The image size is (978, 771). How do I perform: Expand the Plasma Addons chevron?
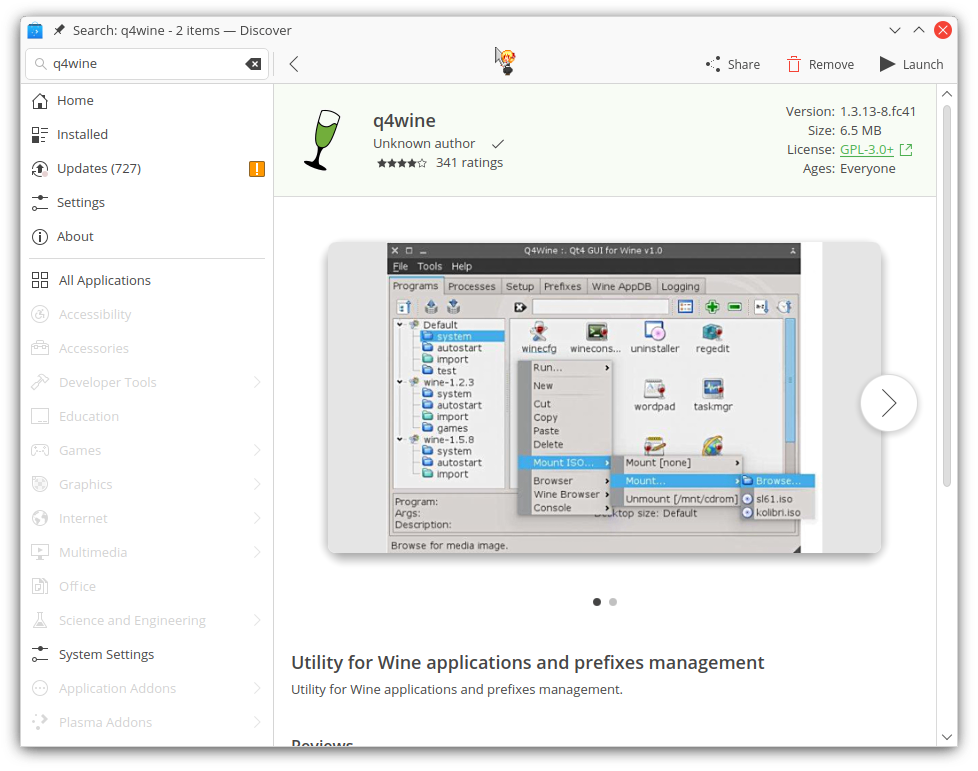tap(257, 722)
